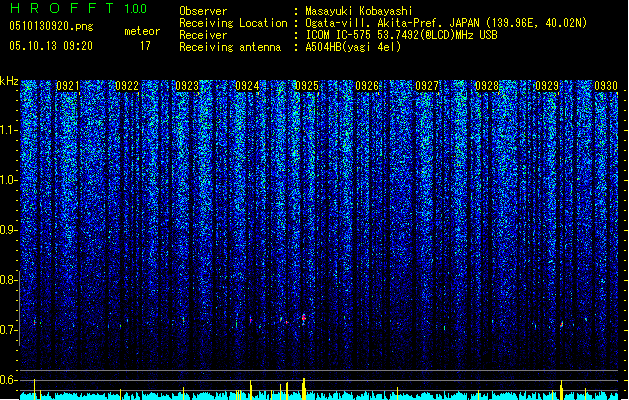Click the Receiving antenna label
629x400 pixels.
click(230, 47)
